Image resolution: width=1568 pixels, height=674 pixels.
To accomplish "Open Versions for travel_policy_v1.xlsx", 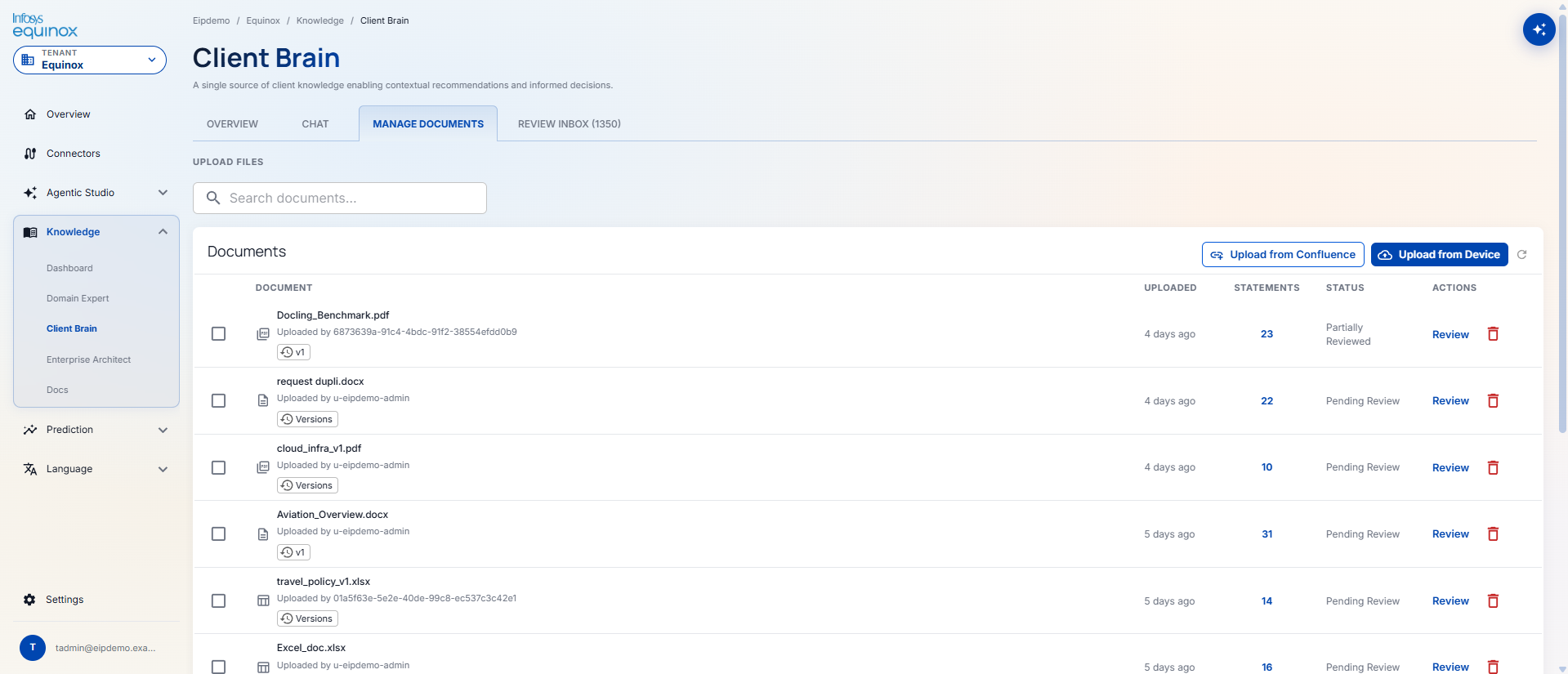I will tap(307, 618).
